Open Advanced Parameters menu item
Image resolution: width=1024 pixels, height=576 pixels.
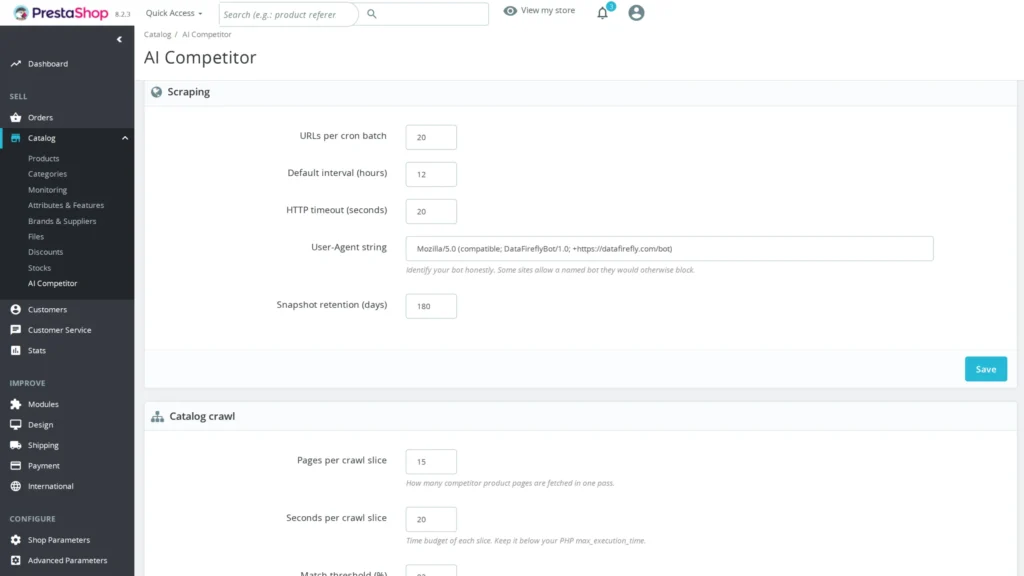[67, 560]
